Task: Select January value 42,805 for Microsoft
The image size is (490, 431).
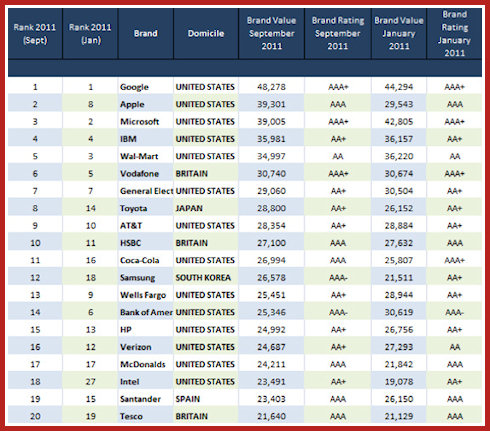Action: (399, 122)
